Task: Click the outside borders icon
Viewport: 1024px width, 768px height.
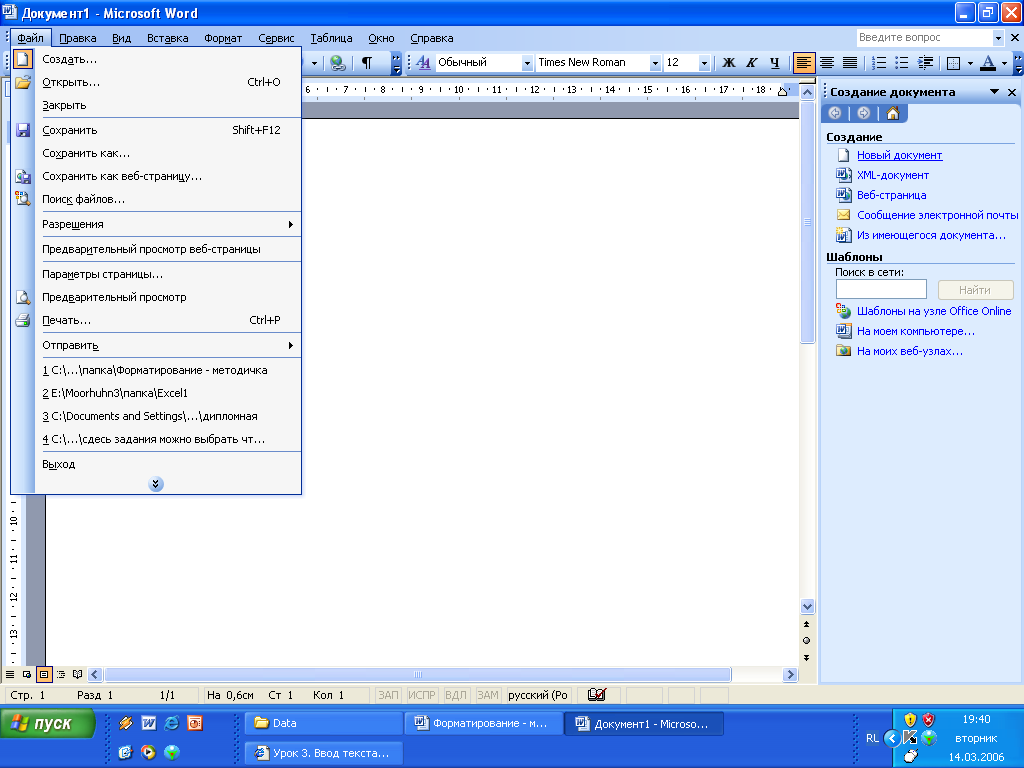Action: point(953,63)
